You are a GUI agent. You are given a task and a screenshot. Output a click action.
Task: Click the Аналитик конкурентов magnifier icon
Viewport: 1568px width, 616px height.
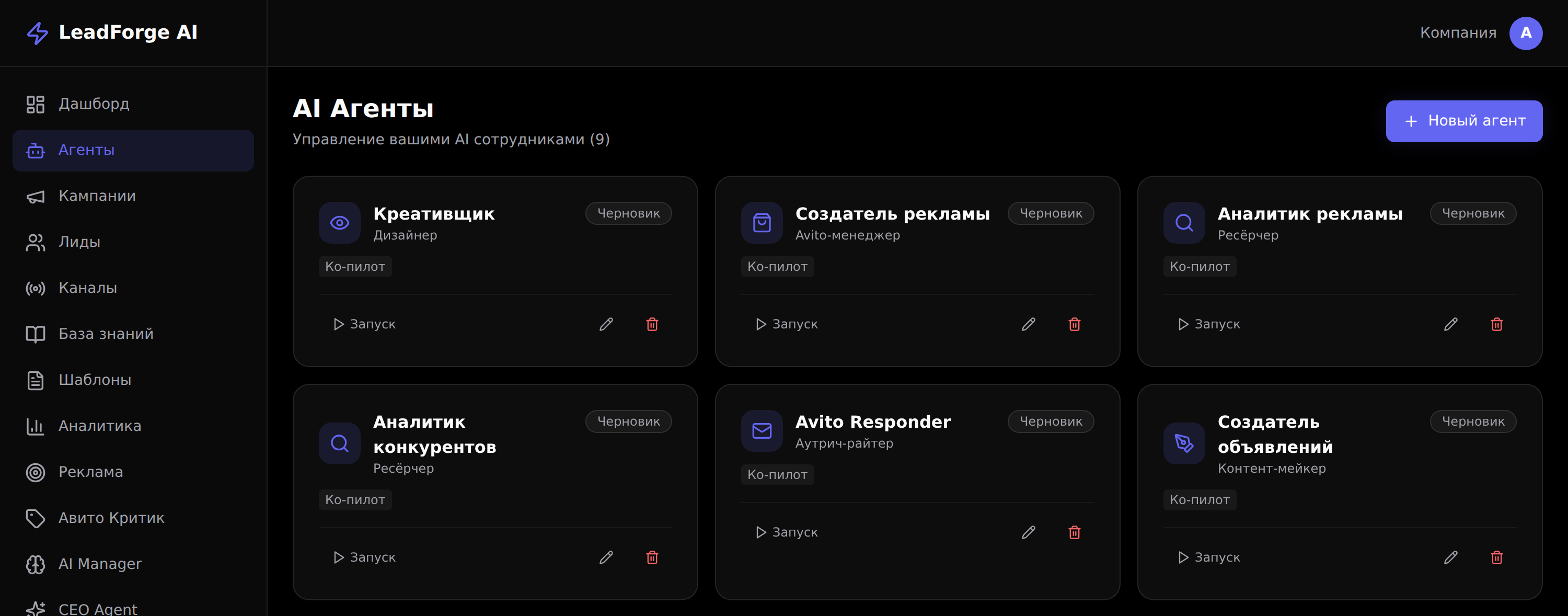(x=340, y=443)
